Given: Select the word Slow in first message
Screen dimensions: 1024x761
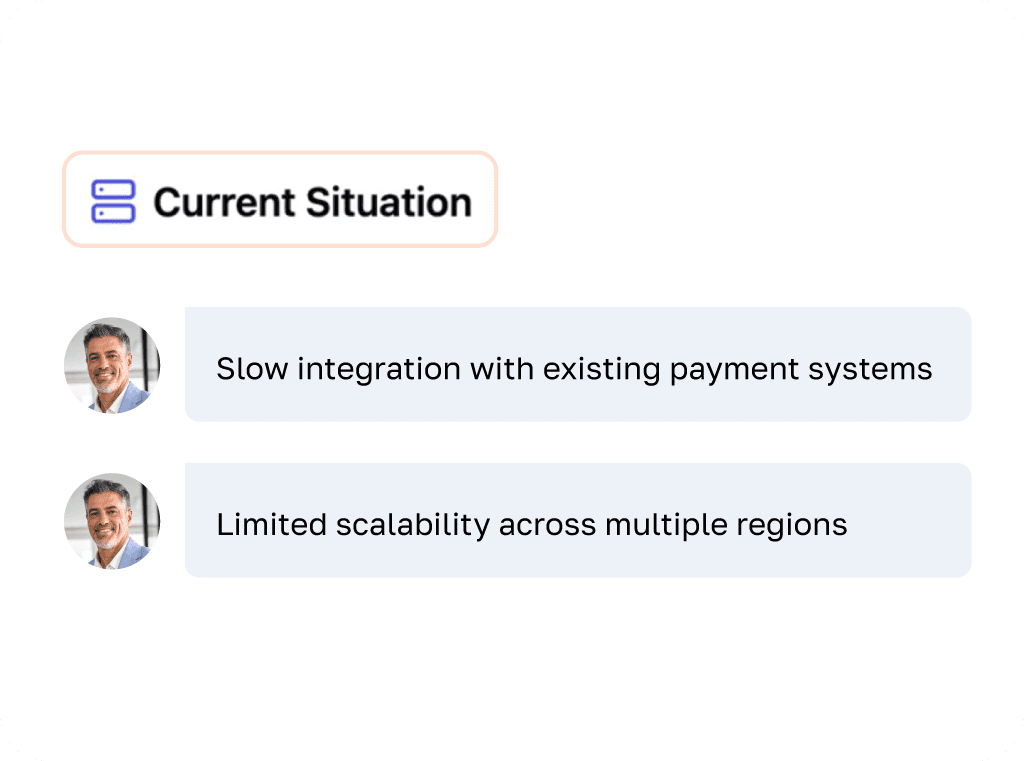Looking at the screenshot, I should pyautogui.click(x=252, y=369).
